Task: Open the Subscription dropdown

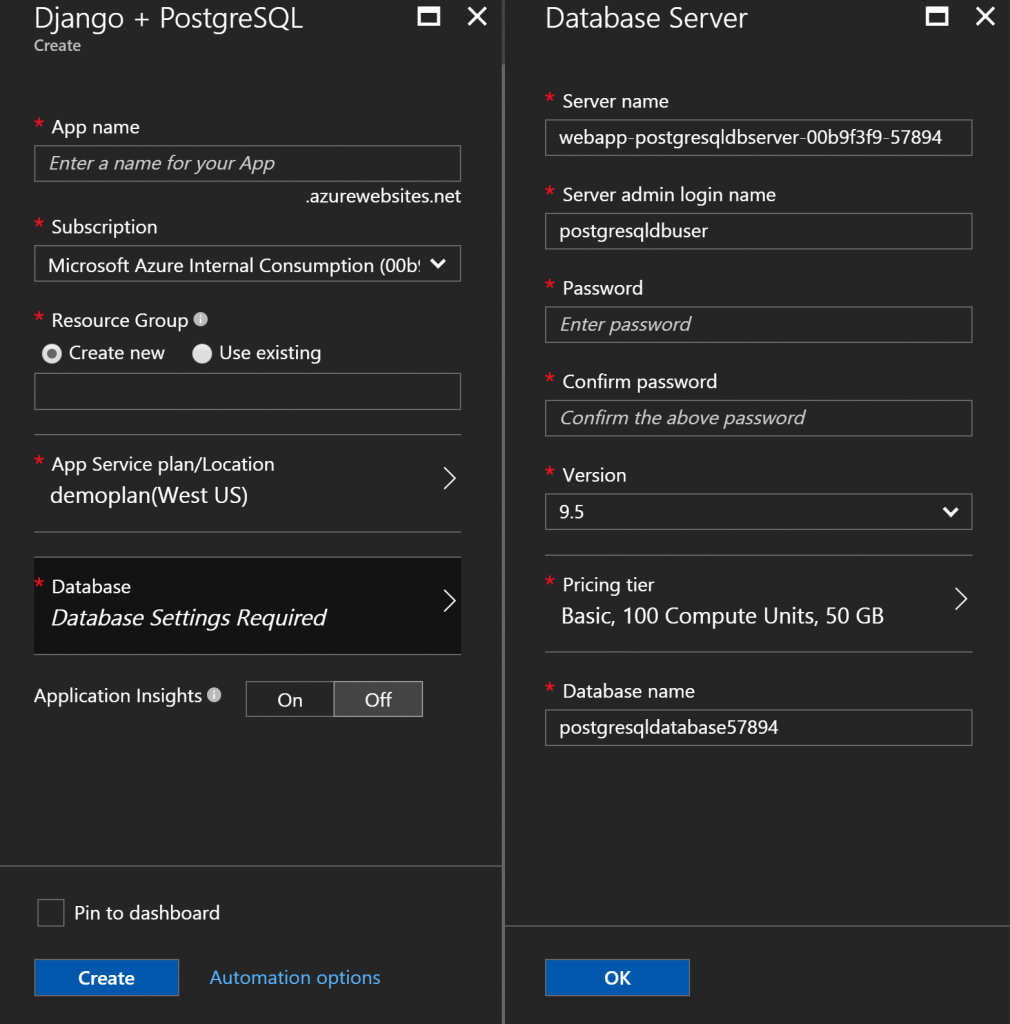Action: pyautogui.click(x=247, y=265)
